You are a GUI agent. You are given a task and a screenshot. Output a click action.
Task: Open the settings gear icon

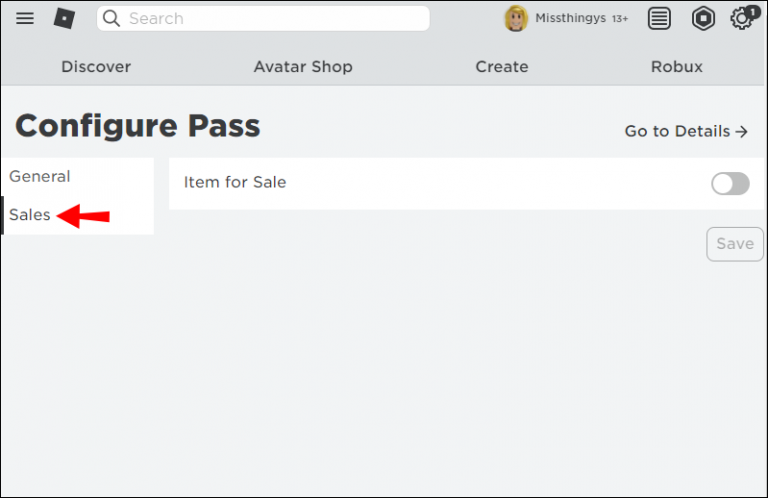click(742, 18)
